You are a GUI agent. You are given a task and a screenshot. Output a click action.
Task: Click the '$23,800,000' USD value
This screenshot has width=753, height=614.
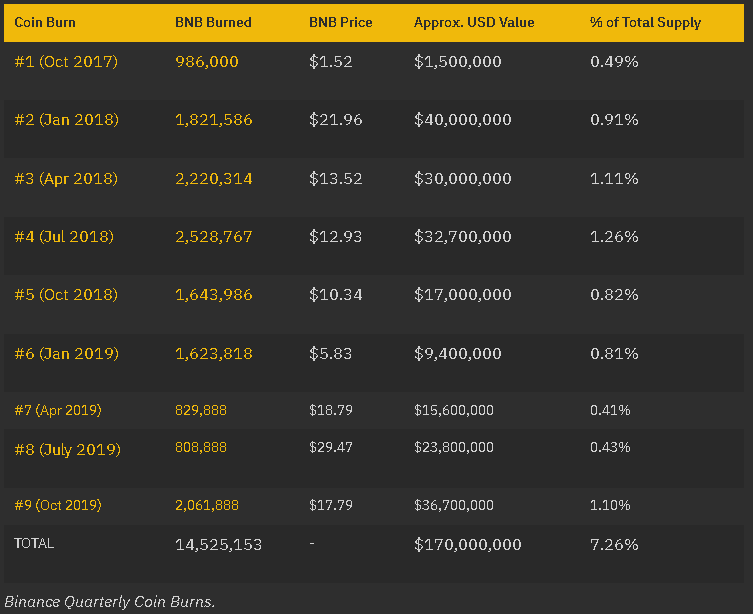454,447
